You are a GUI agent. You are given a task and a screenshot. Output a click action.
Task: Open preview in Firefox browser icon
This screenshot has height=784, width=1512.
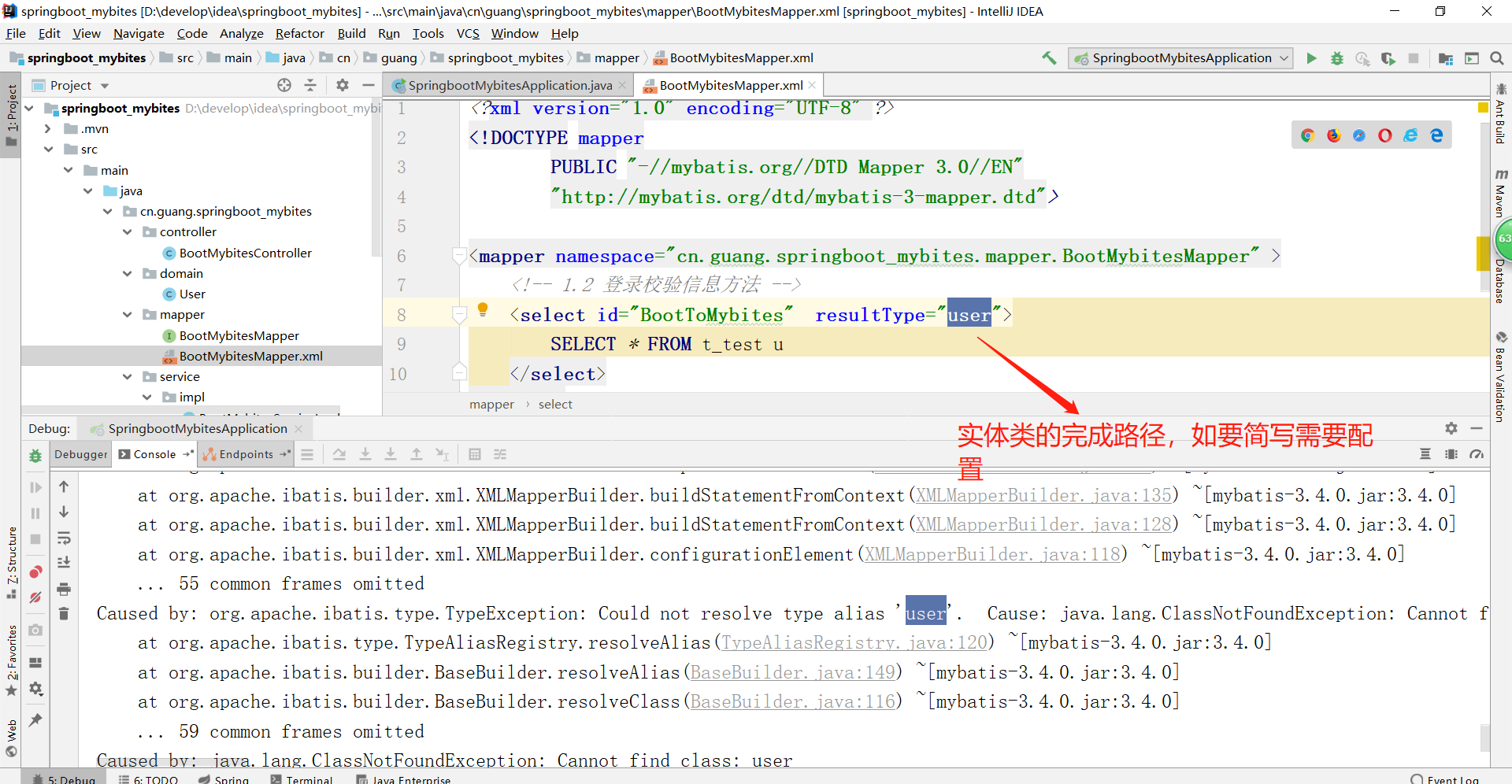click(x=1333, y=135)
